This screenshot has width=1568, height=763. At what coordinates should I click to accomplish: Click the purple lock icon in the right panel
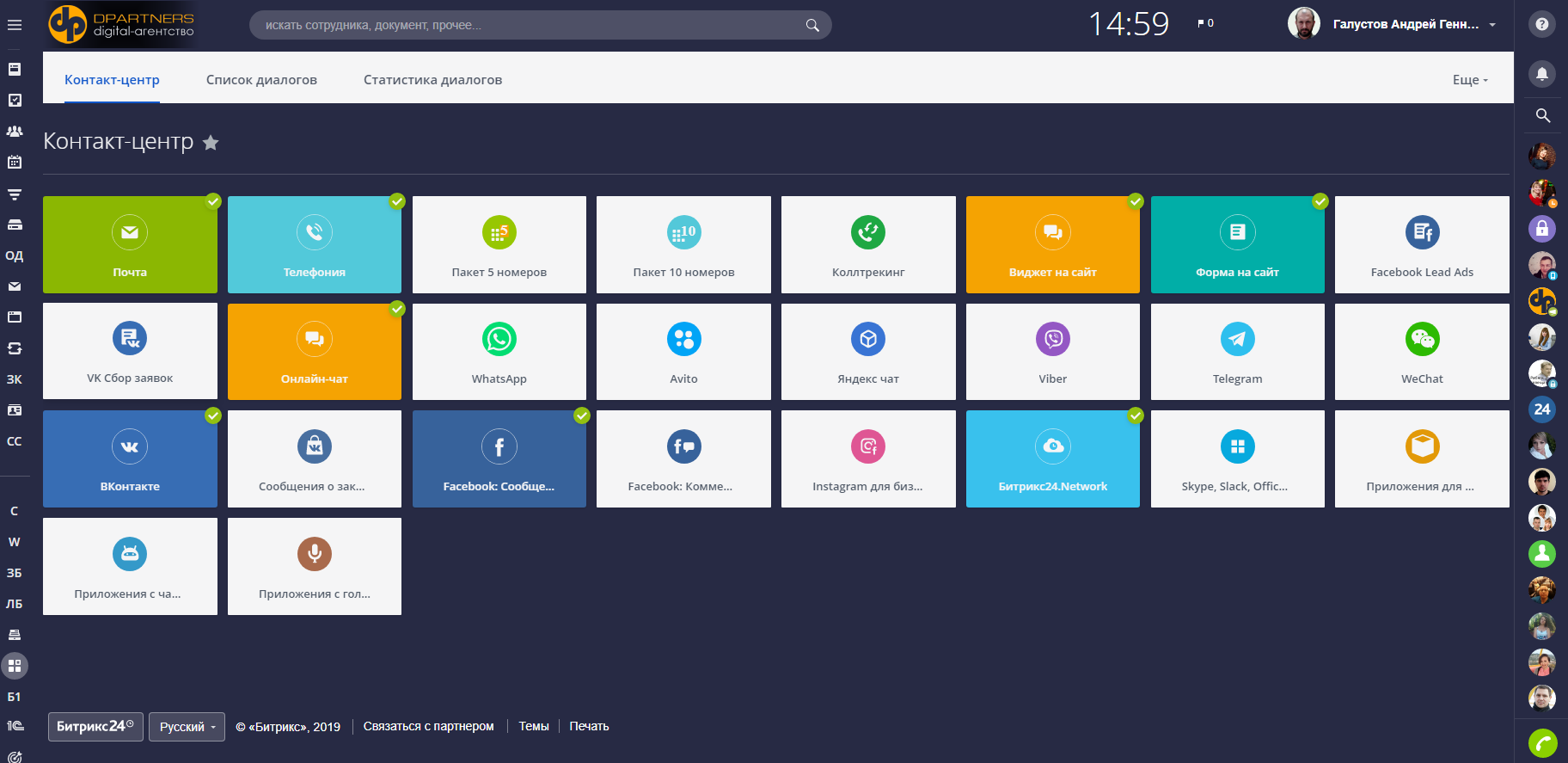pyautogui.click(x=1542, y=228)
